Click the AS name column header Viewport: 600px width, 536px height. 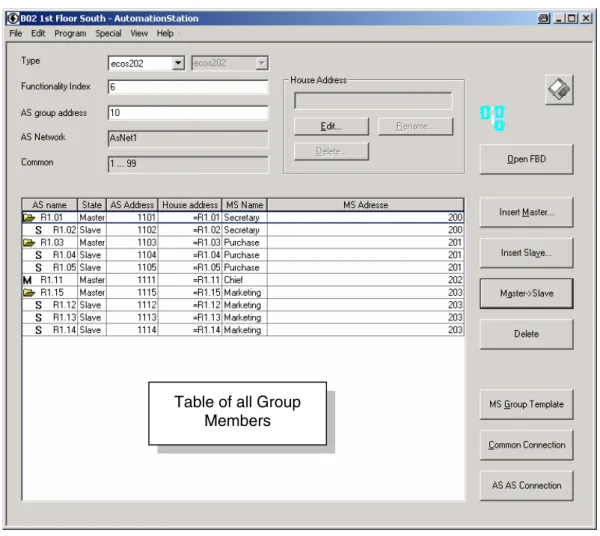point(49,205)
